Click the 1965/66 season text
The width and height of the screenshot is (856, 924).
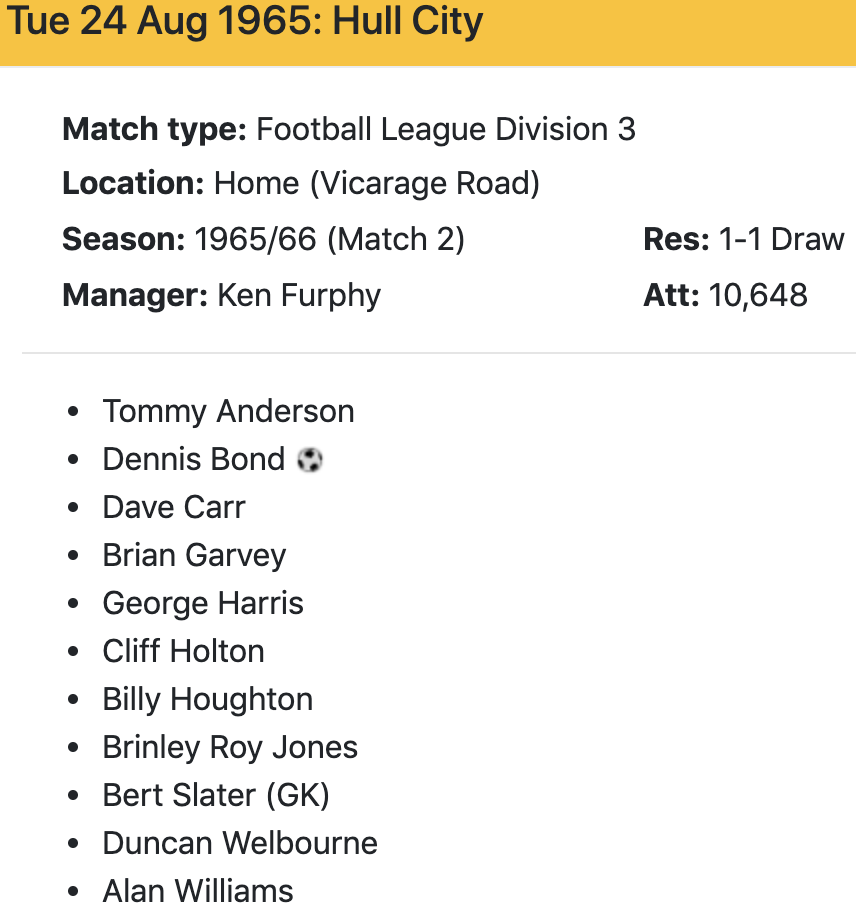click(x=255, y=240)
